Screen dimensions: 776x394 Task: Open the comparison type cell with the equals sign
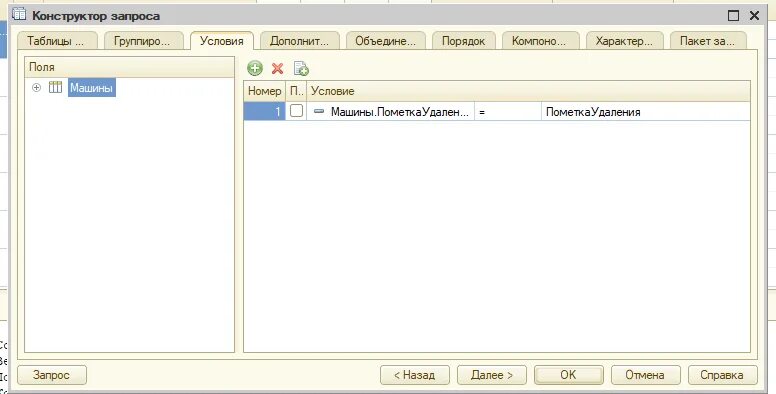coord(508,112)
